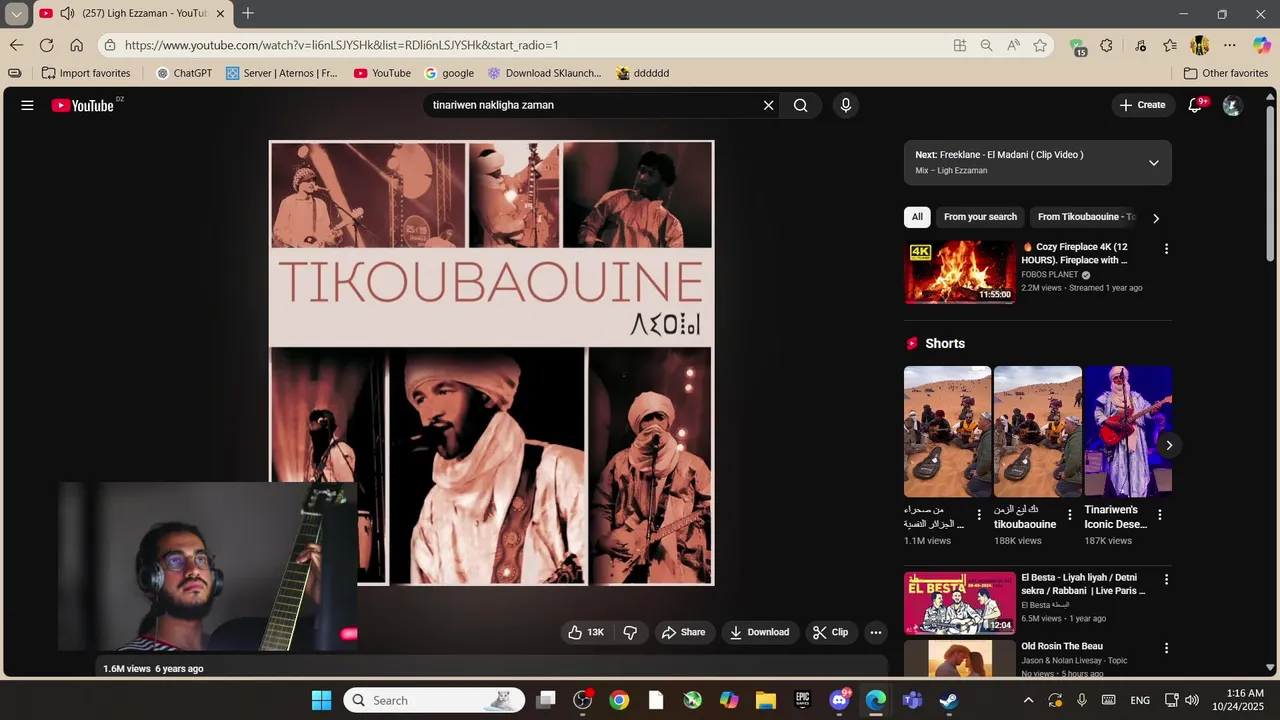
Task: Show more filter chips with right arrow
Action: coord(1156,218)
